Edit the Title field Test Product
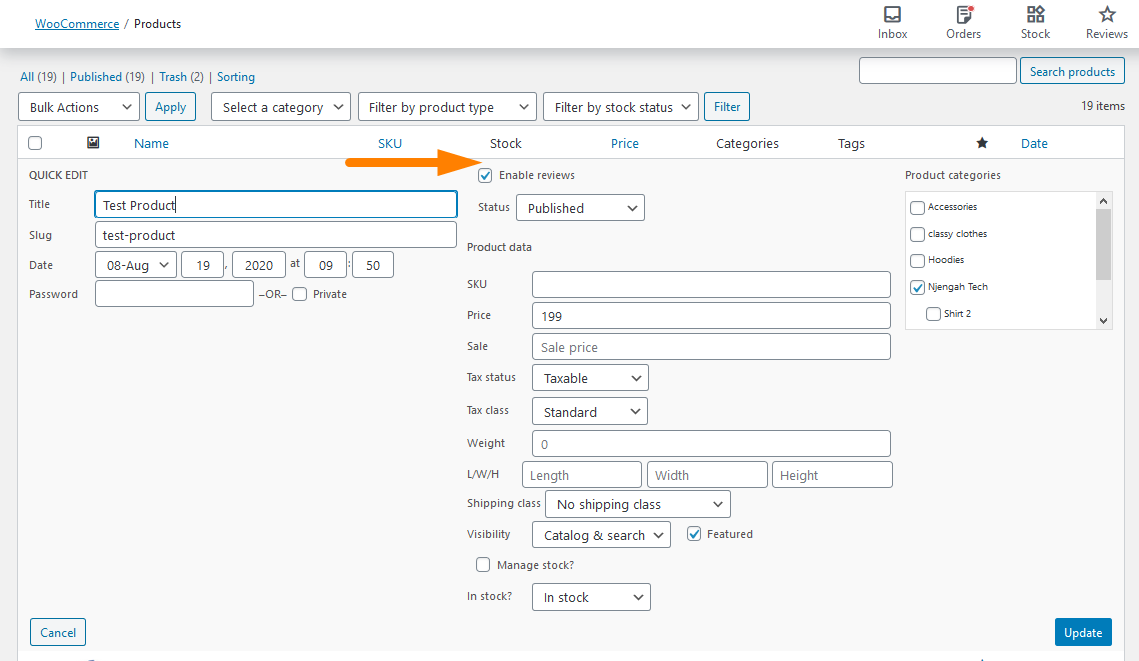 [276, 205]
